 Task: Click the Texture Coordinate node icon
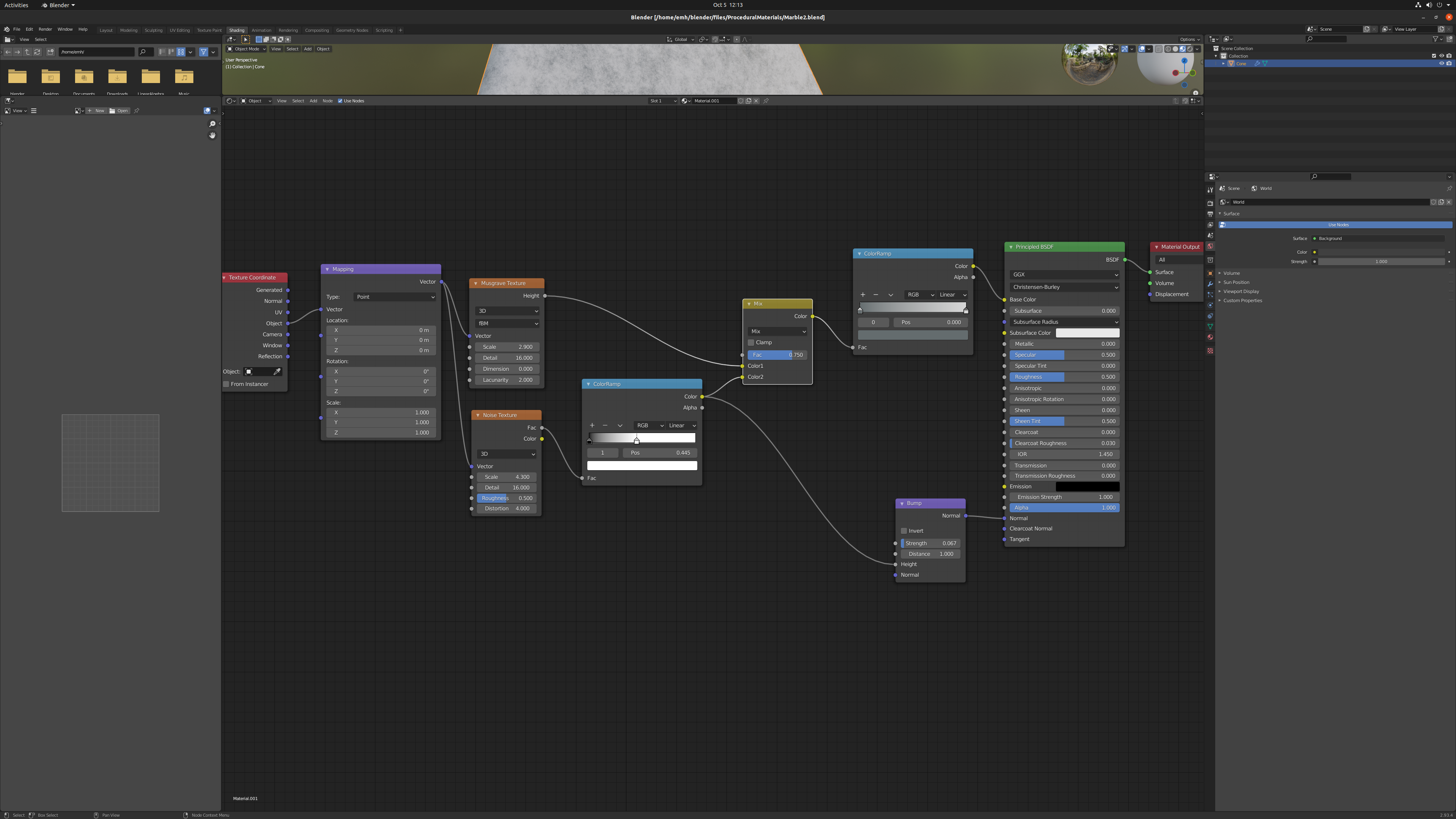pos(225,278)
